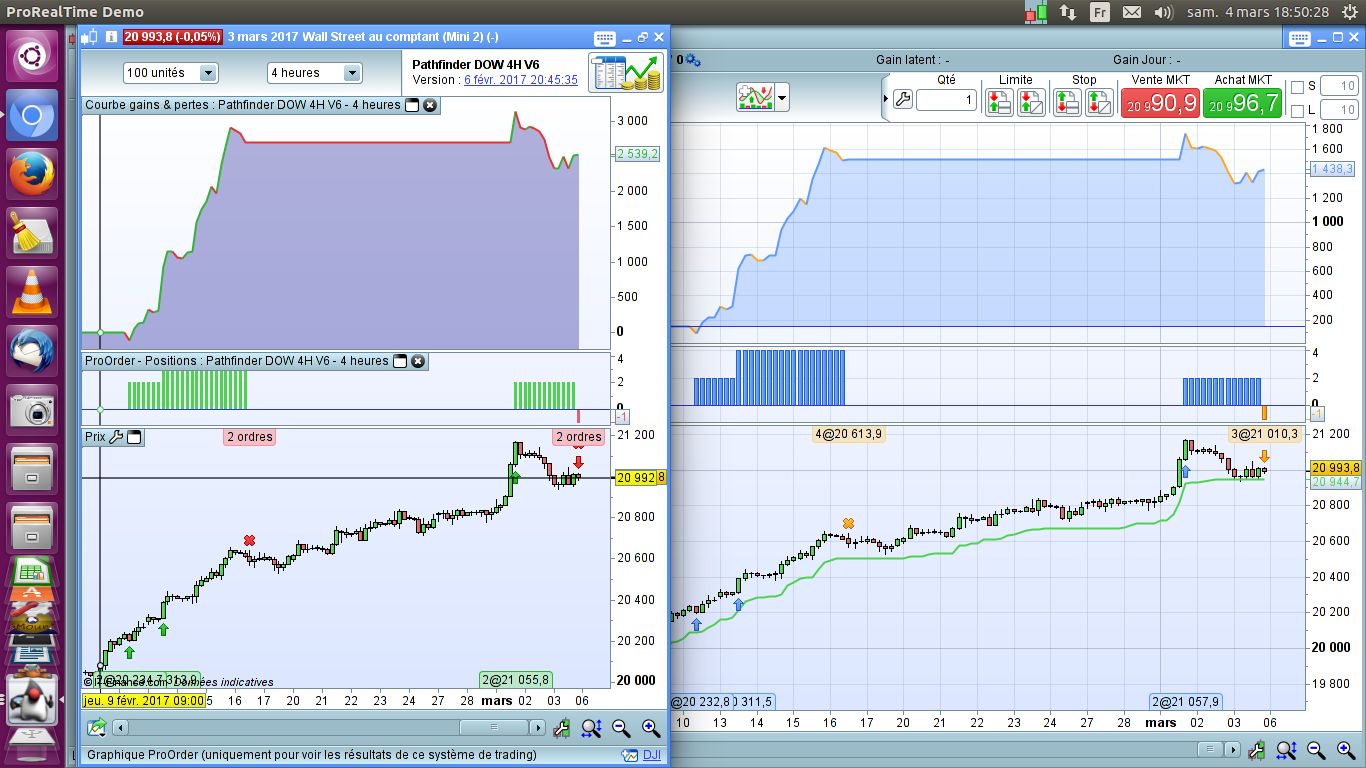Click the first Stop order icon
This screenshot has height=768, width=1366.
(x=1067, y=101)
